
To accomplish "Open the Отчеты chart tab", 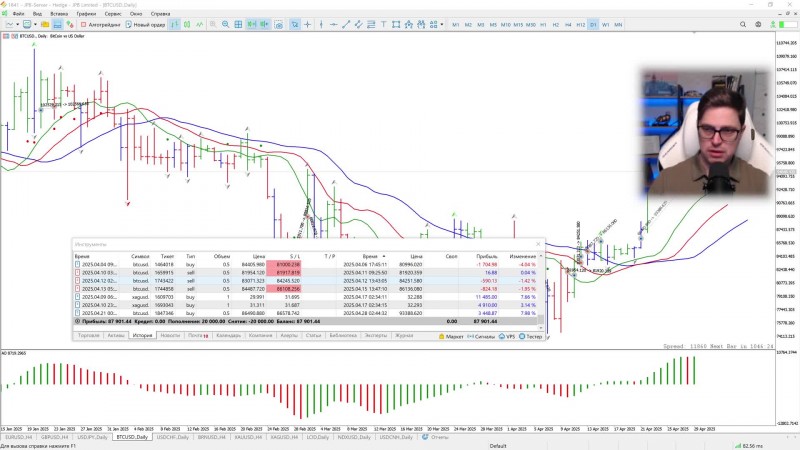I will pyautogui.click(x=435, y=437).
